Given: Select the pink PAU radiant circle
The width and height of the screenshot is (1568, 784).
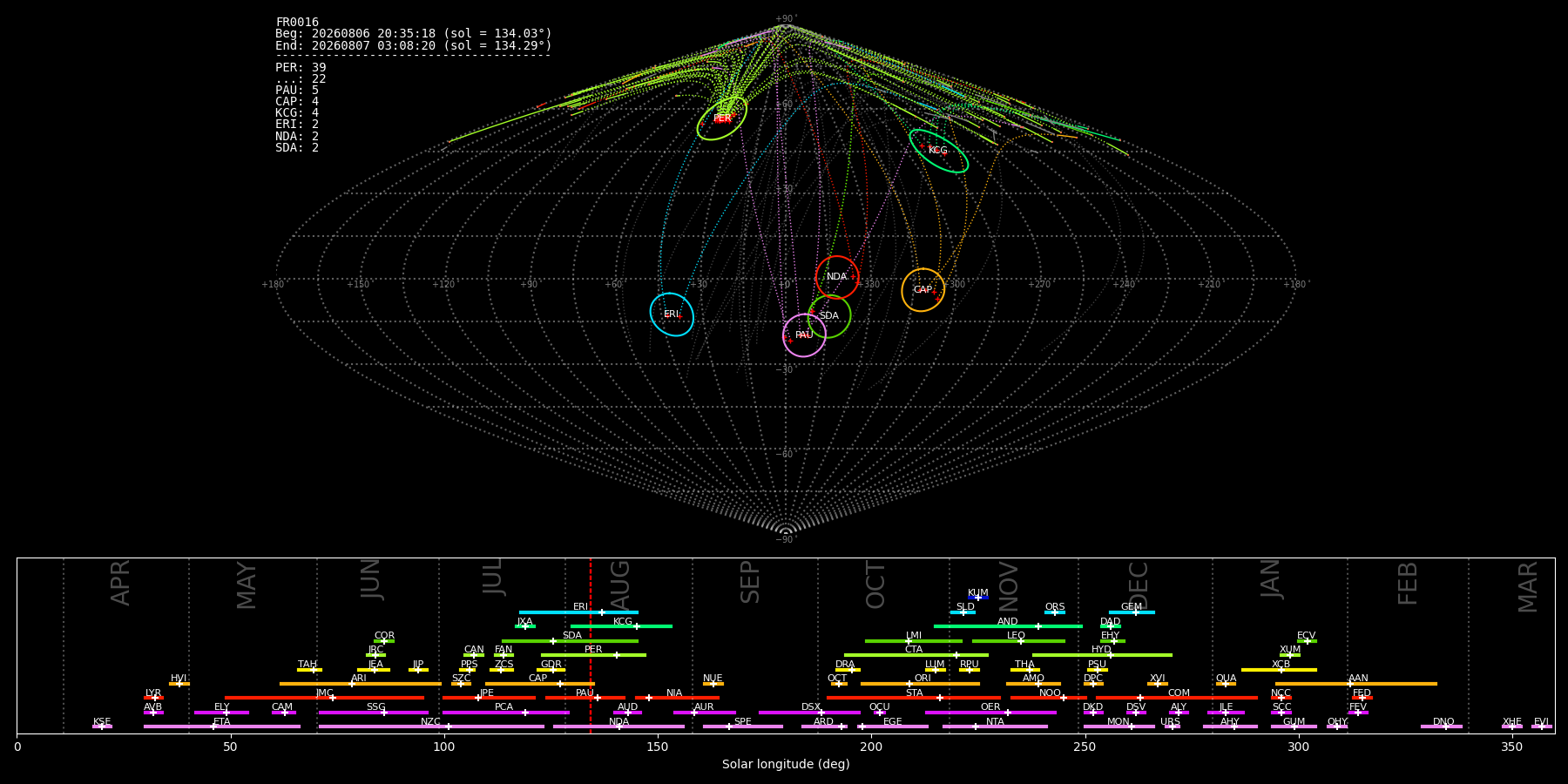Looking at the screenshot, I should click(x=804, y=335).
